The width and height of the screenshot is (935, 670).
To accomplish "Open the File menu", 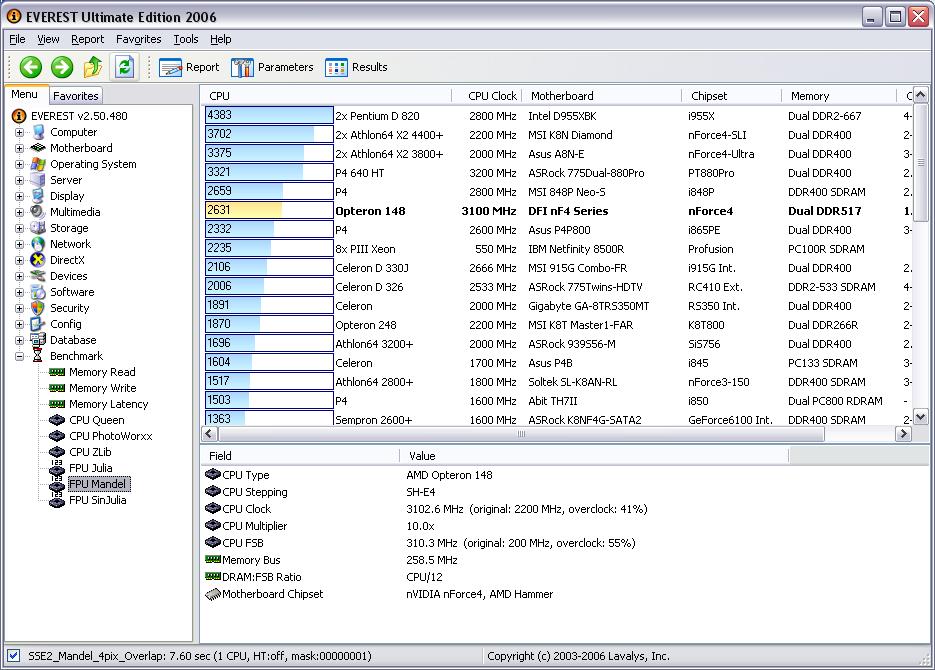I will (17, 39).
